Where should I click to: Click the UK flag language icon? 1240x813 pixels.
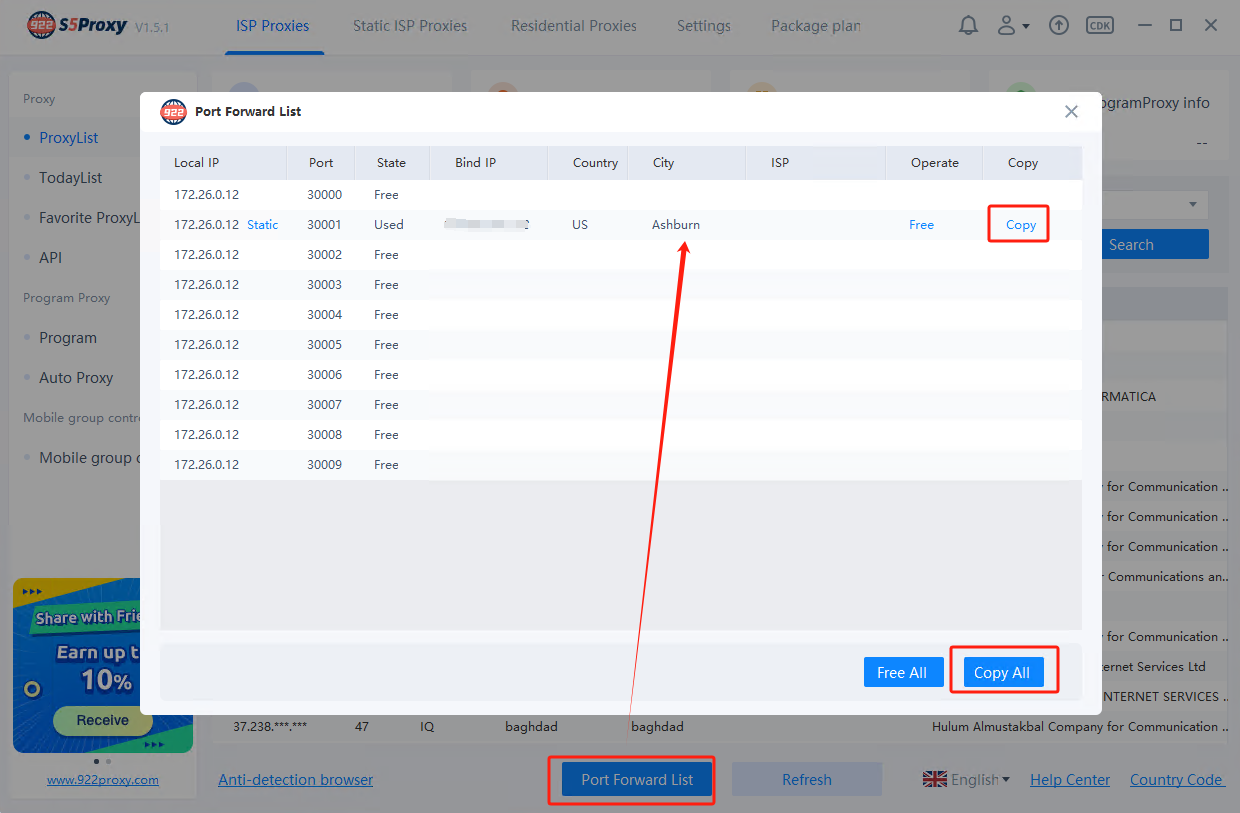click(x=934, y=780)
